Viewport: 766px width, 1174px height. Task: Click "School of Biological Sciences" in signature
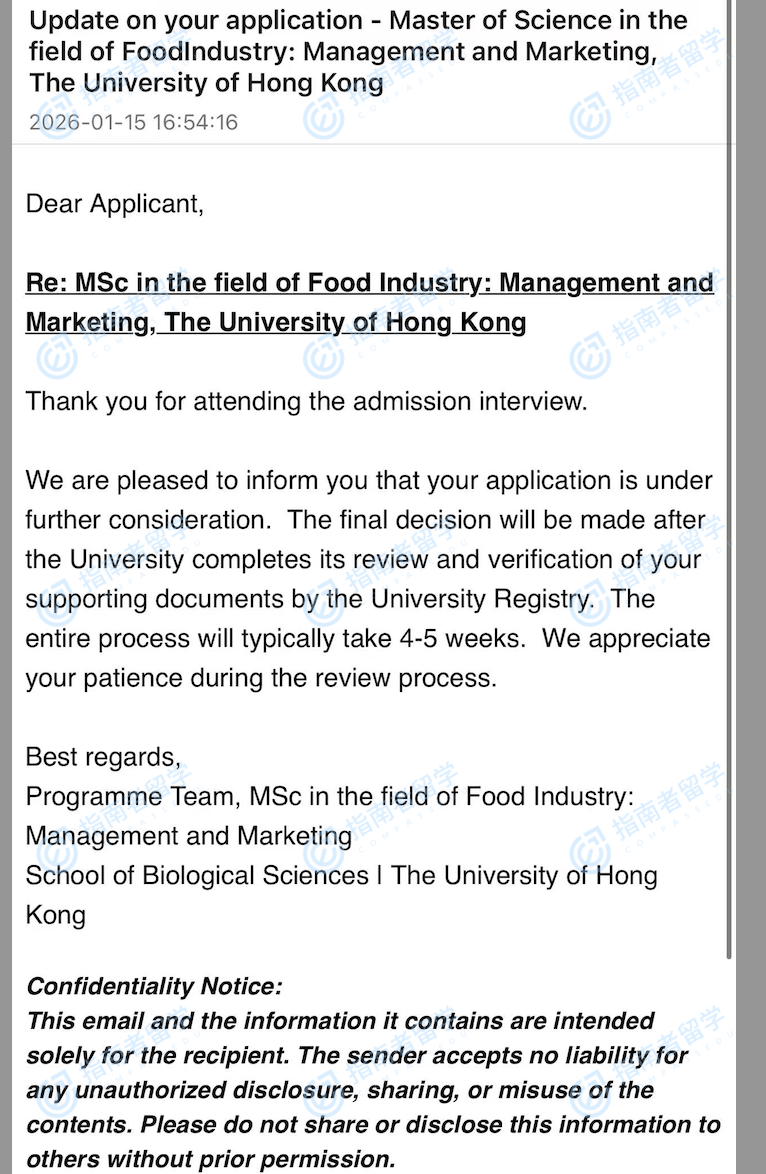click(197, 875)
